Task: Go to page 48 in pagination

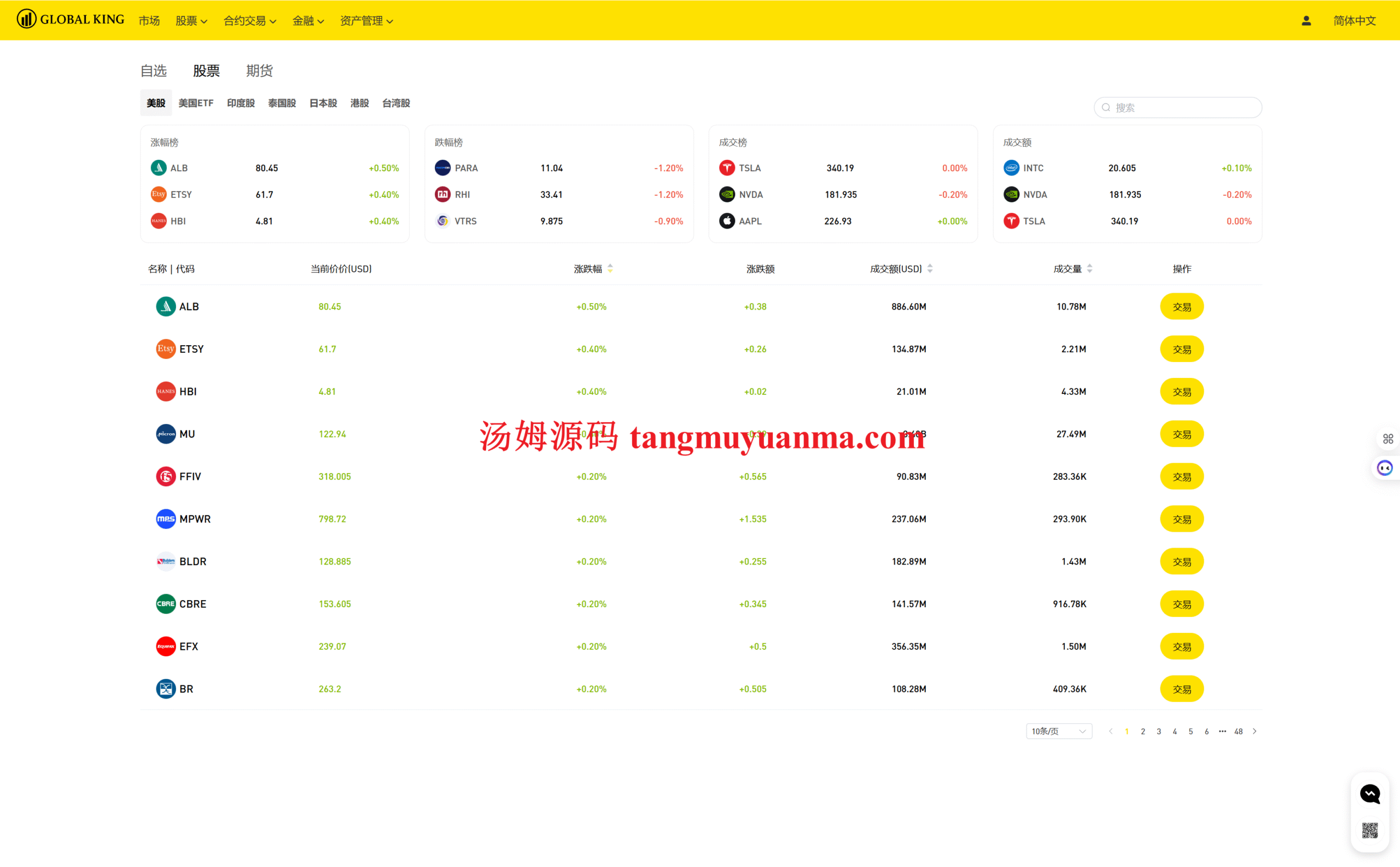Action: point(1238,731)
